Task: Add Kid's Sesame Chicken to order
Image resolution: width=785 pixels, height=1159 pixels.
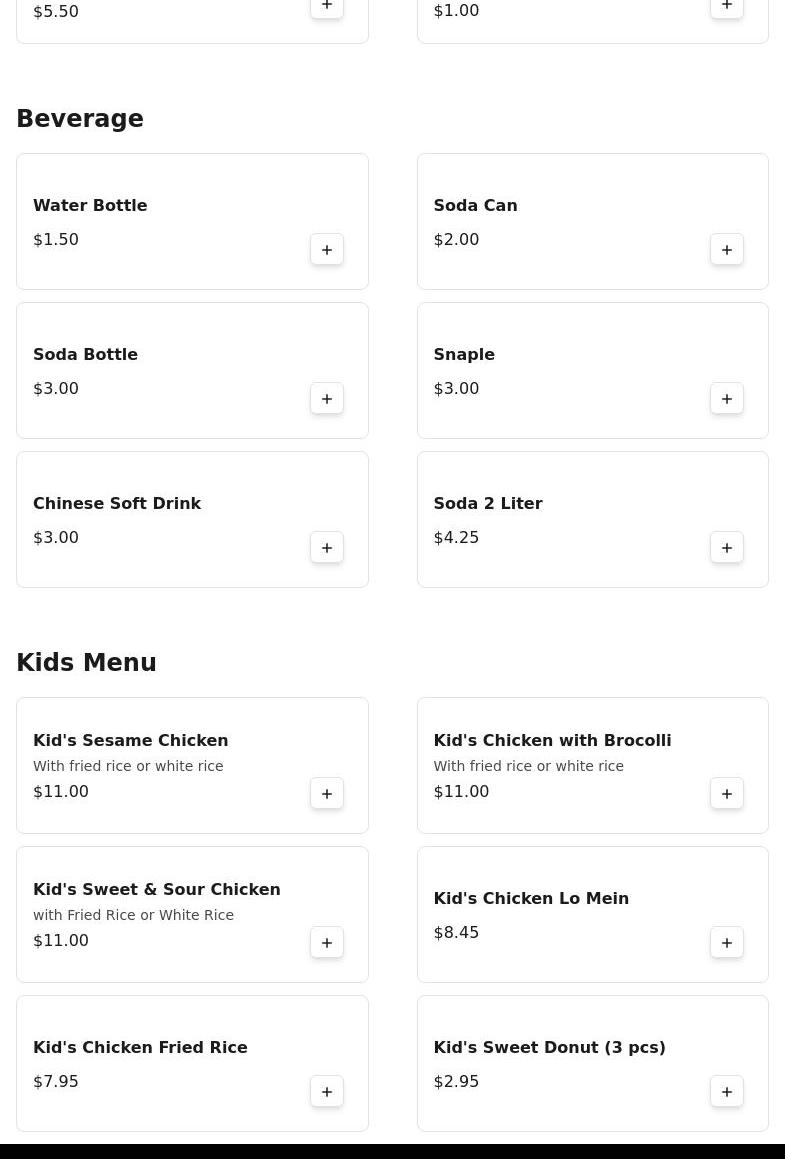Action: (327, 794)
